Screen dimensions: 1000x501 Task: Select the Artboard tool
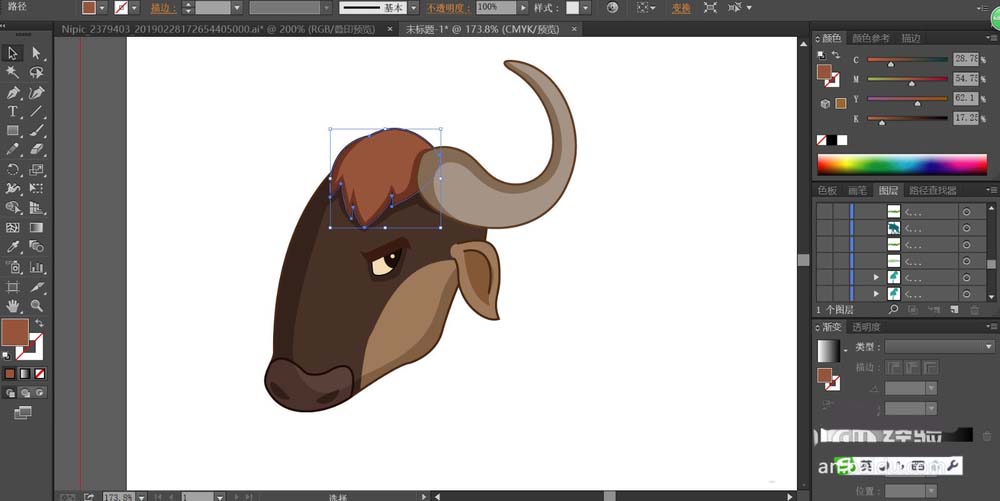(x=13, y=287)
